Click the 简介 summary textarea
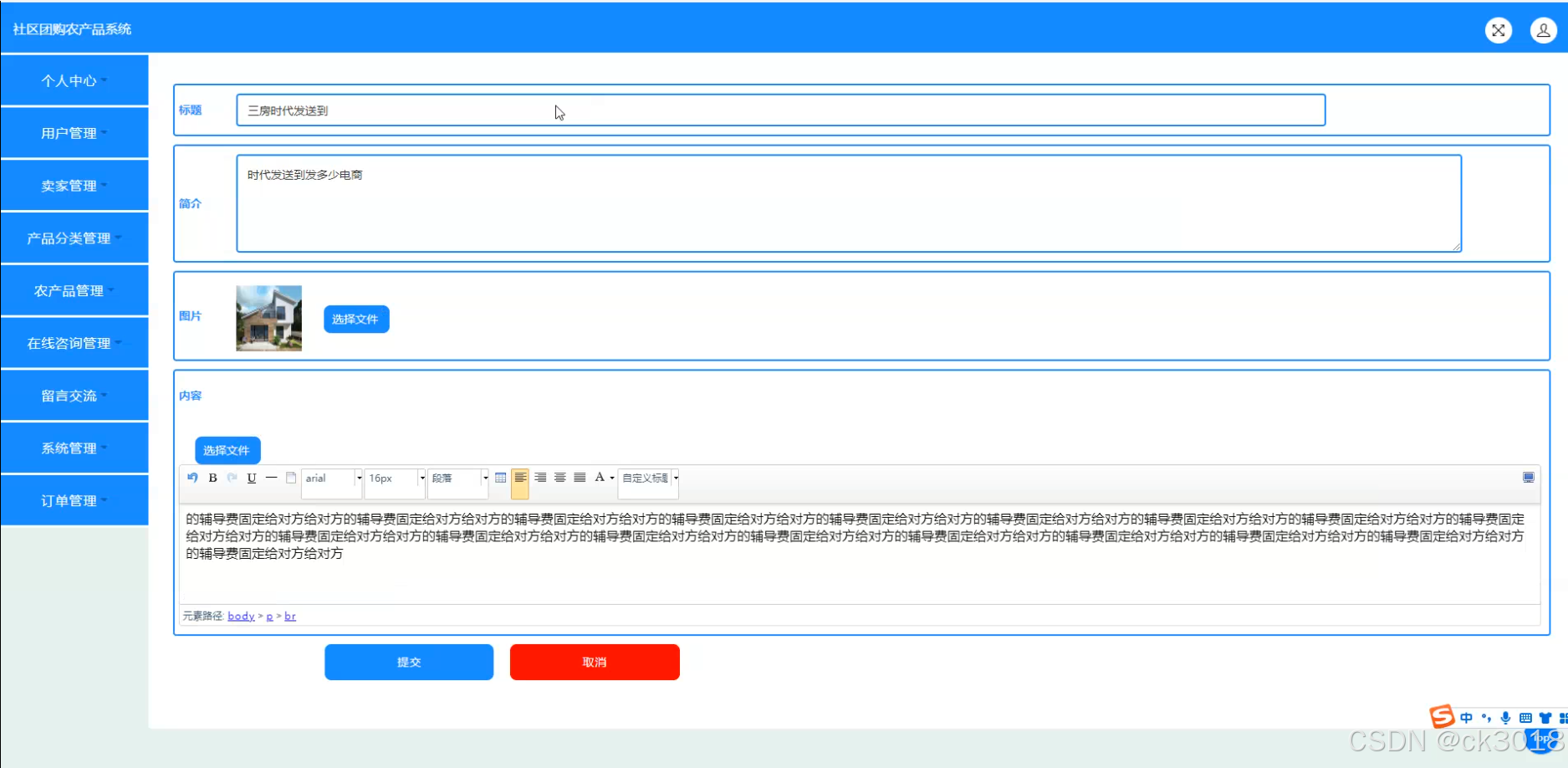The image size is (1568, 768). [x=849, y=203]
